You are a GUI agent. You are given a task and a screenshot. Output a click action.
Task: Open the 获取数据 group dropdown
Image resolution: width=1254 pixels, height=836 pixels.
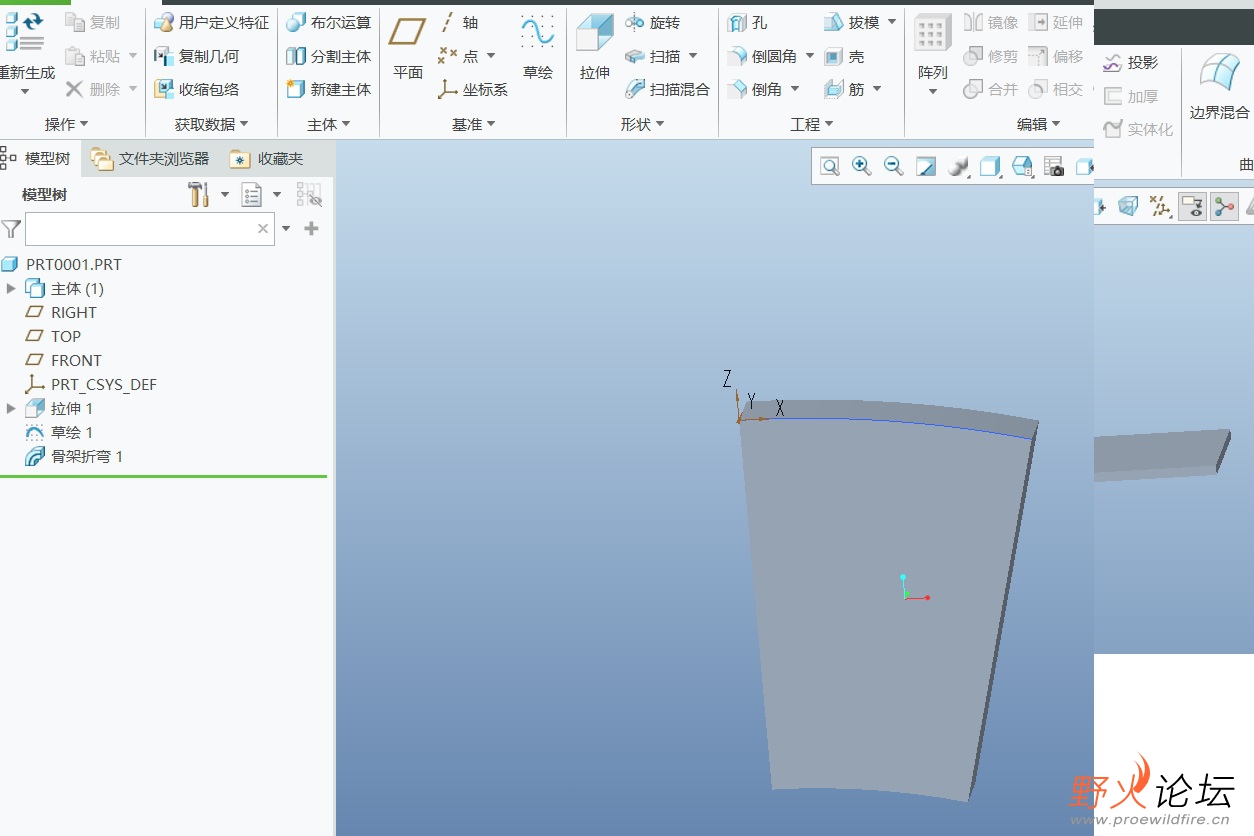click(x=211, y=124)
